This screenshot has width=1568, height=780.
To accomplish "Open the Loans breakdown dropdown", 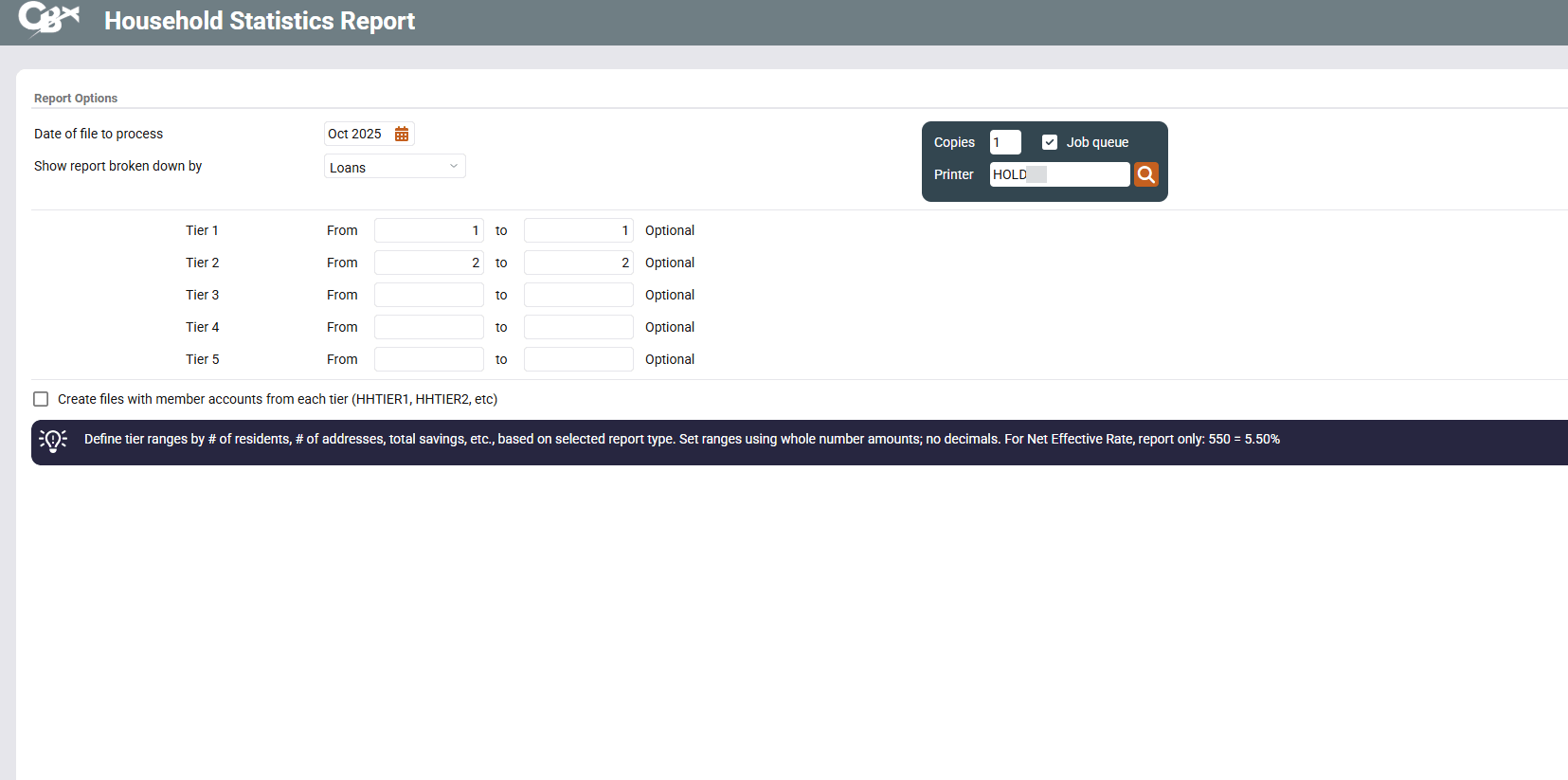I will coord(394,167).
